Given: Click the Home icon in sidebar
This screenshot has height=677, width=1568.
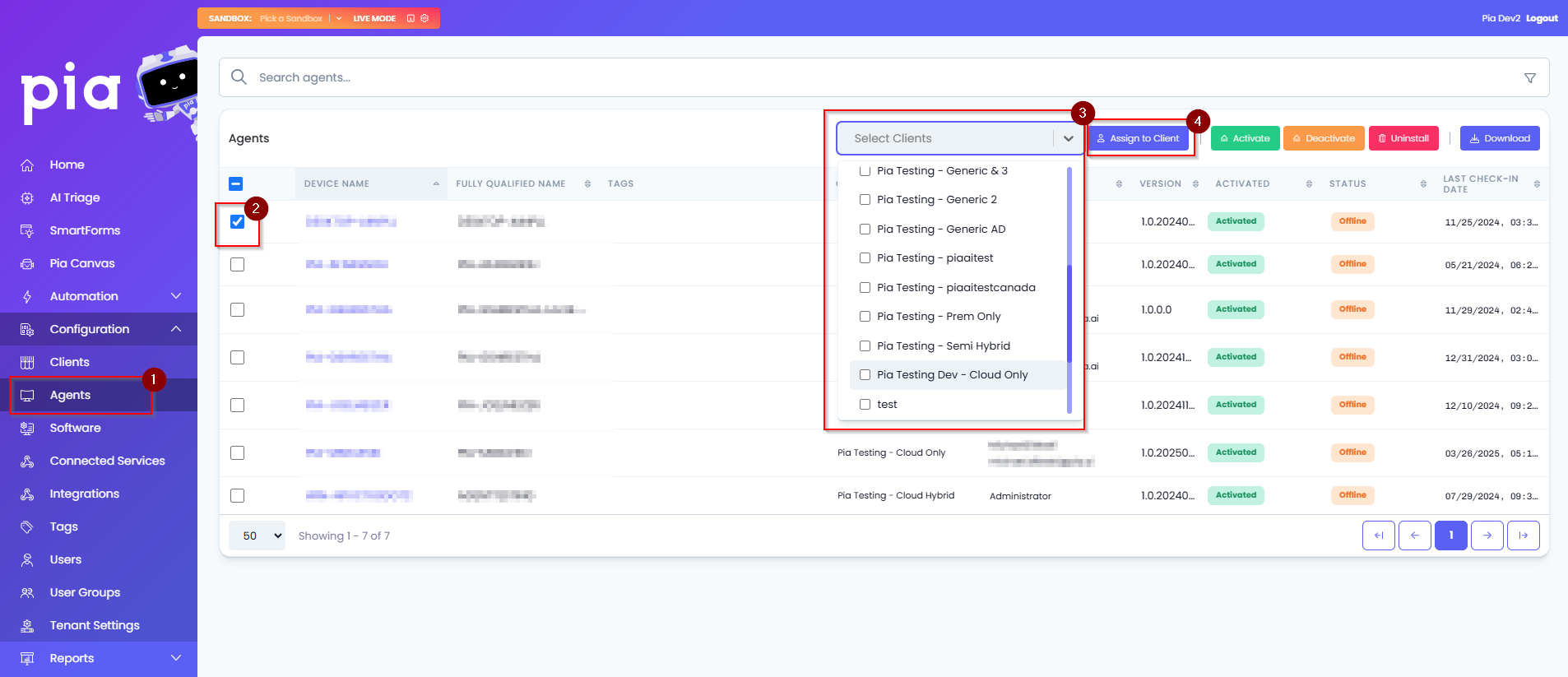Looking at the screenshot, I should [x=27, y=165].
